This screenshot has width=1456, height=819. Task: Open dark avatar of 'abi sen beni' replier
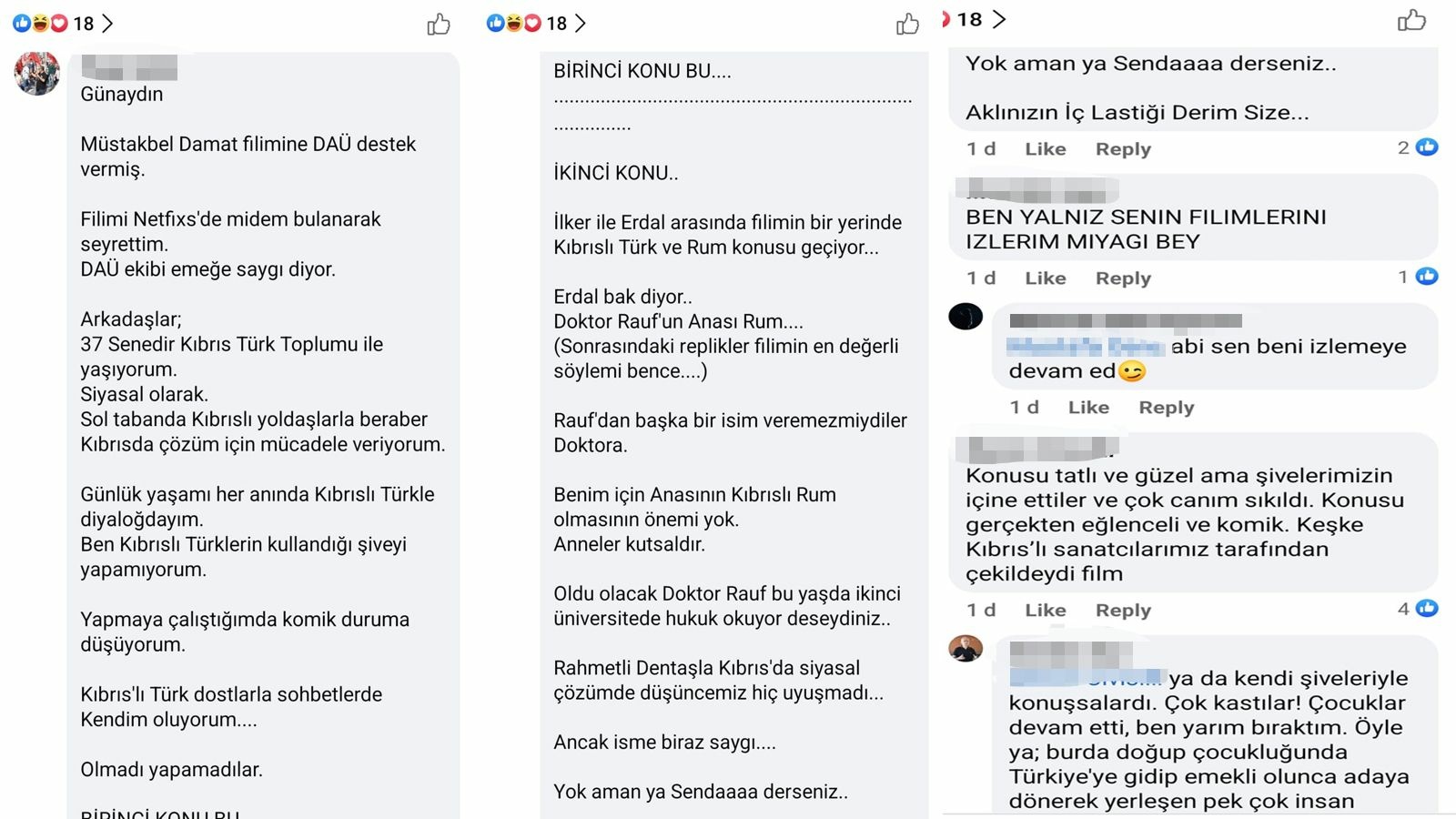[x=966, y=317]
